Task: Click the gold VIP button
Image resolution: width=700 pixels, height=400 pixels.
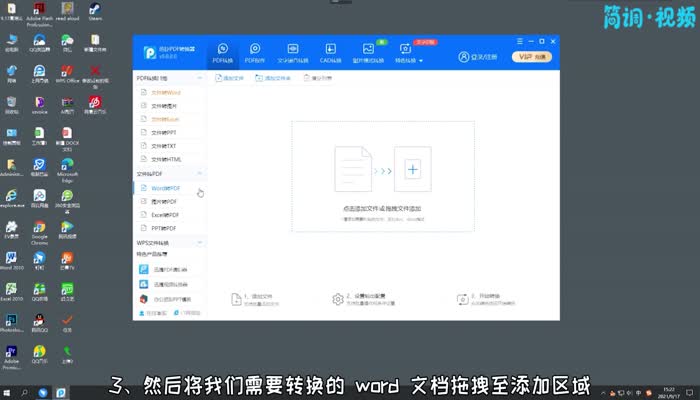Action: 530,57
